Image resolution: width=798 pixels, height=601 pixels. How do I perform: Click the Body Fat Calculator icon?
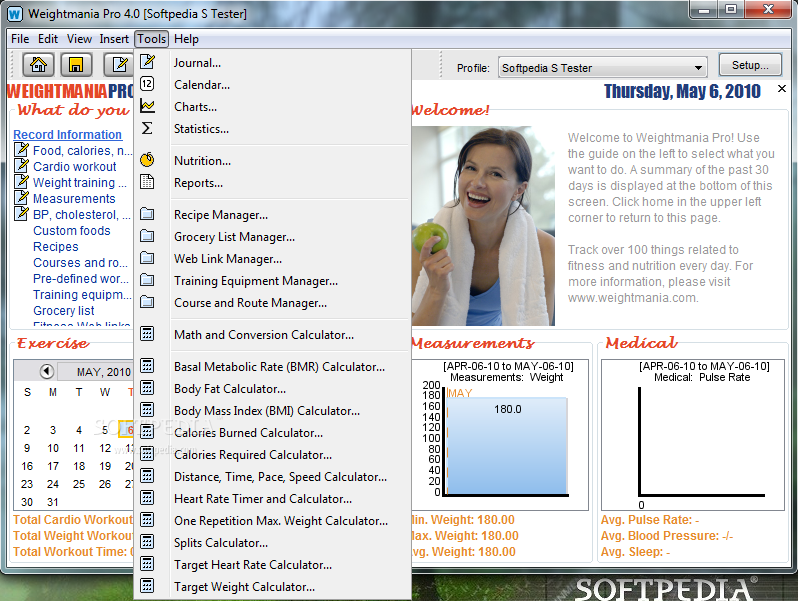(x=147, y=388)
